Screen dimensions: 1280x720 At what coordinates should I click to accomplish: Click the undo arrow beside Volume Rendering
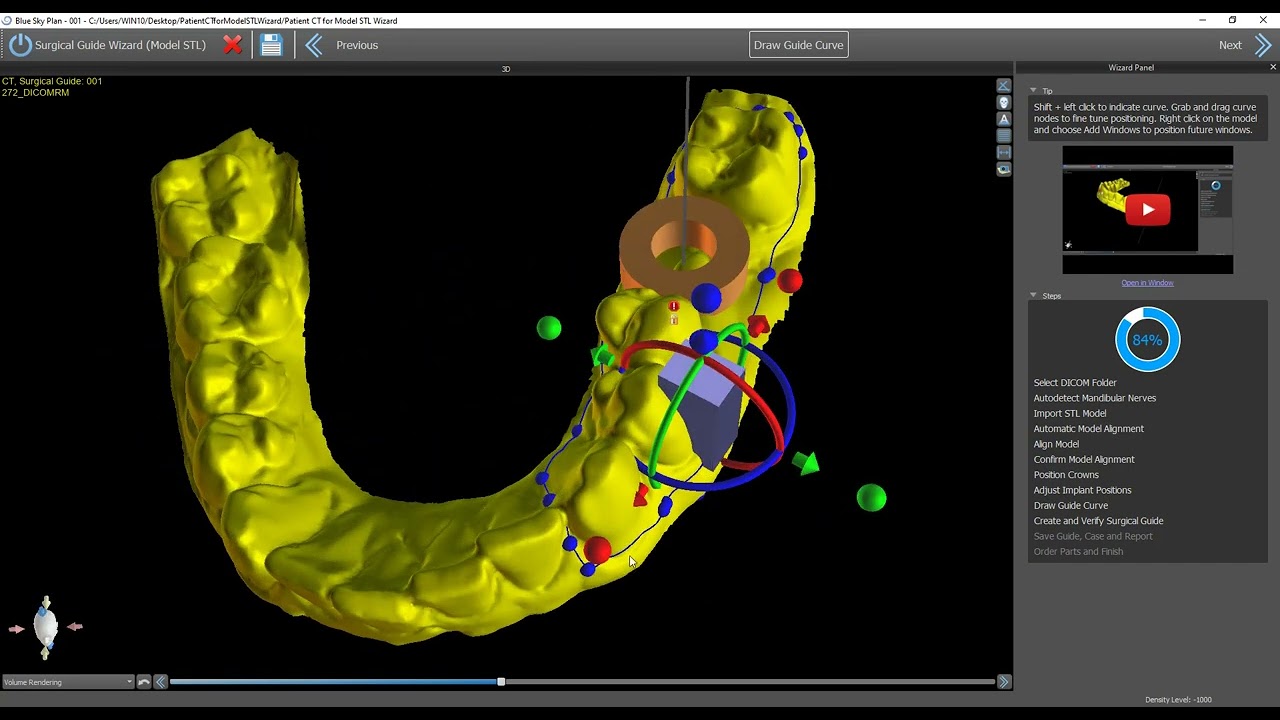pyautogui.click(x=144, y=682)
